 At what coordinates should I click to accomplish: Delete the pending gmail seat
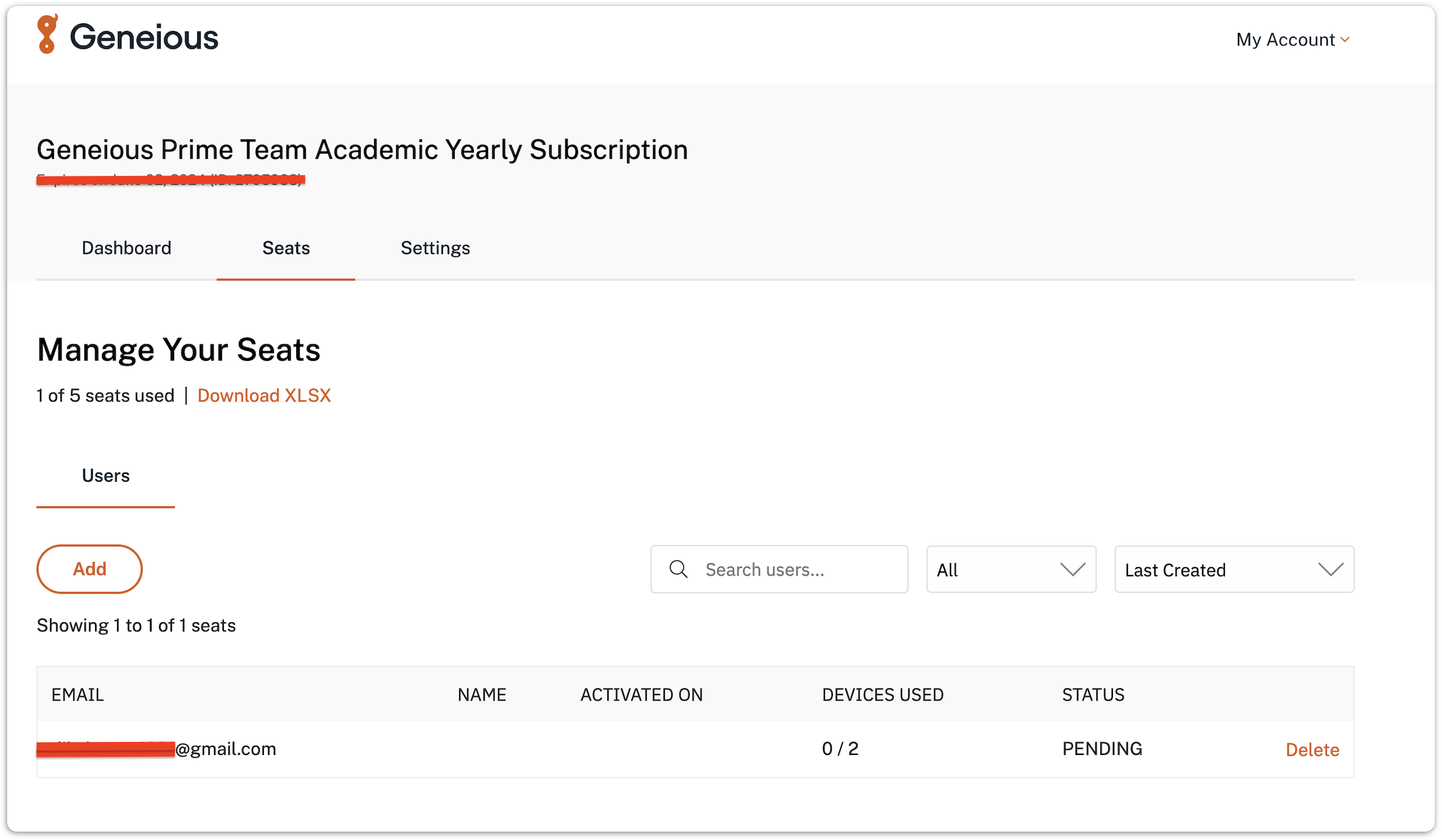click(1312, 750)
